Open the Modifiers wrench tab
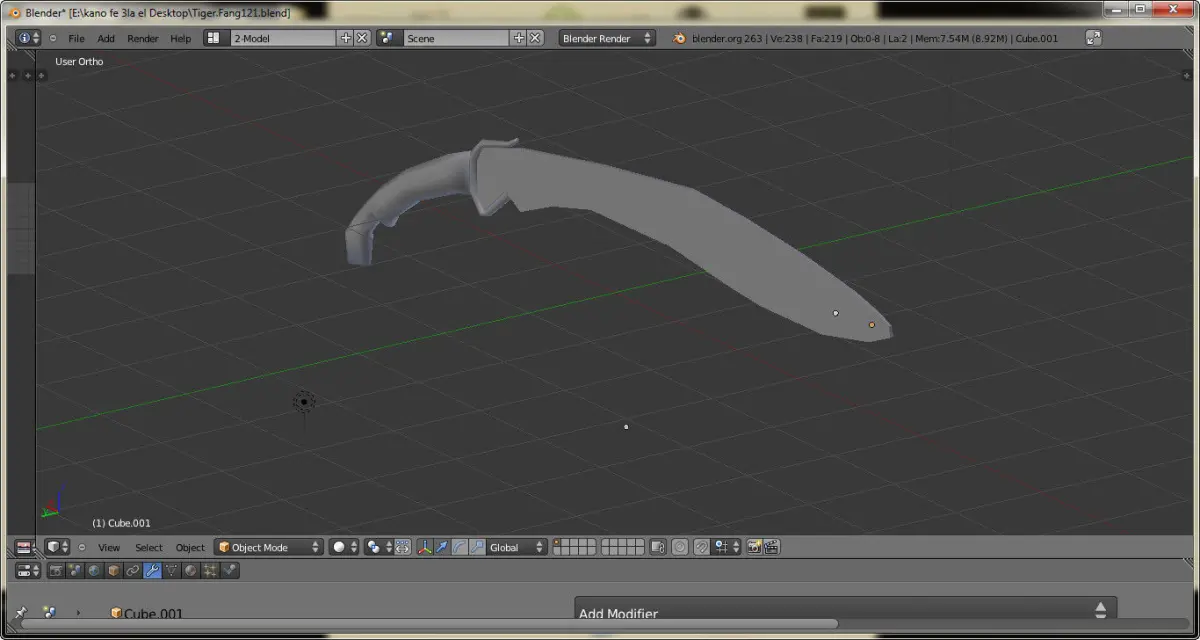This screenshot has width=1200, height=640. 152,570
